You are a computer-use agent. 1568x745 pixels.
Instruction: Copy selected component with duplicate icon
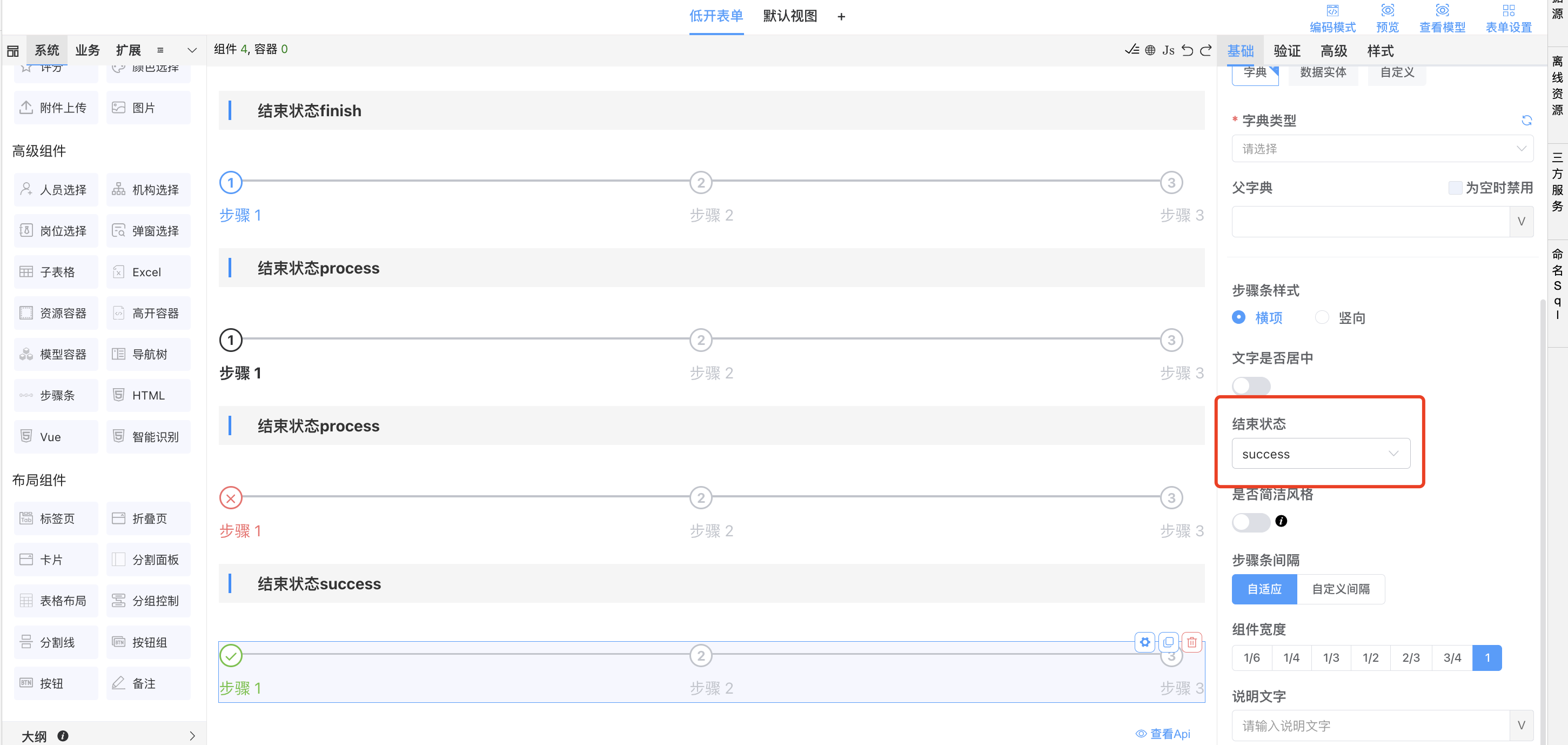pyautogui.click(x=1168, y=642)
